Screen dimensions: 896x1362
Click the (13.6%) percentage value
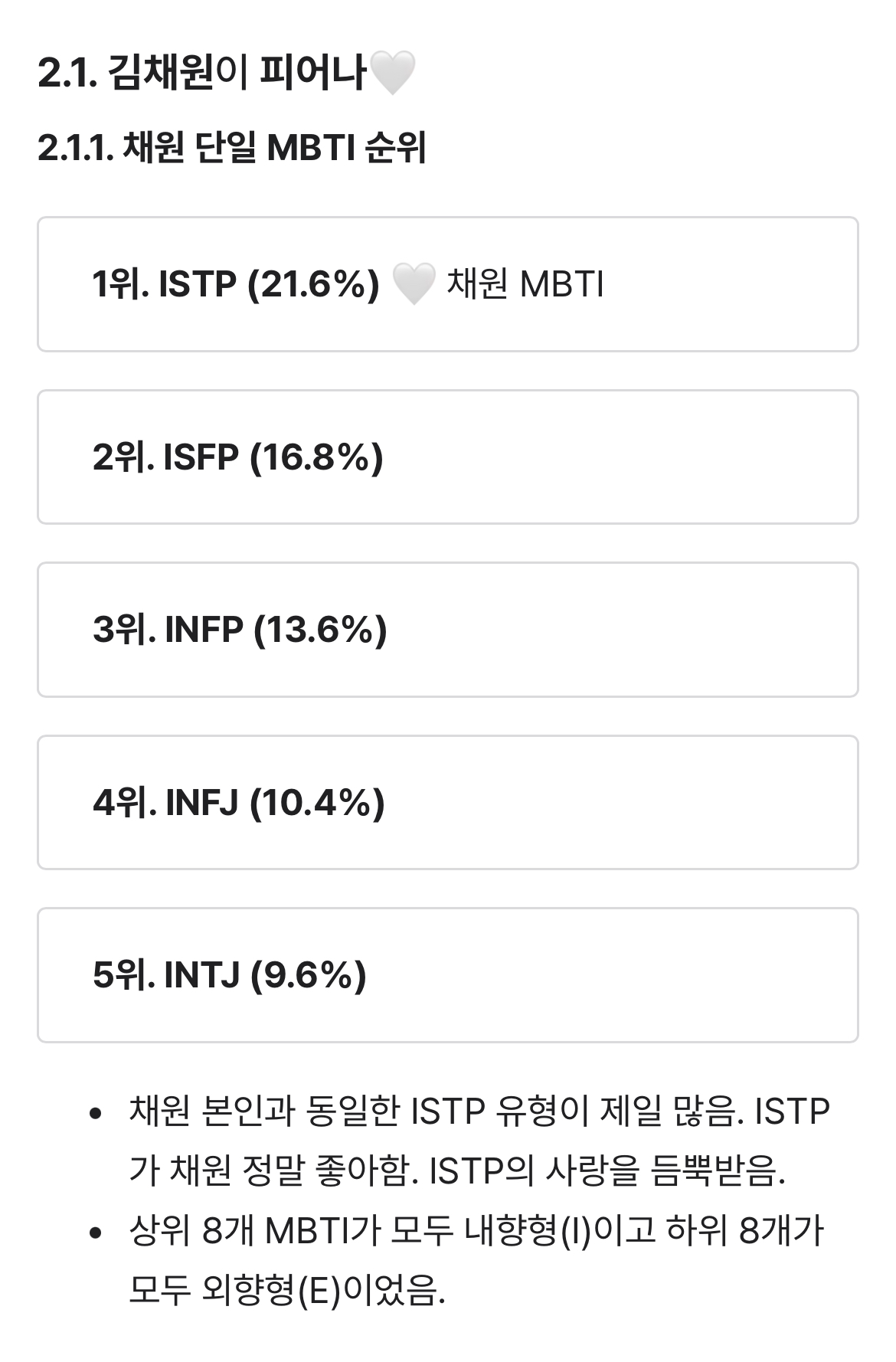pyautogui.click(x=320, y=630)
